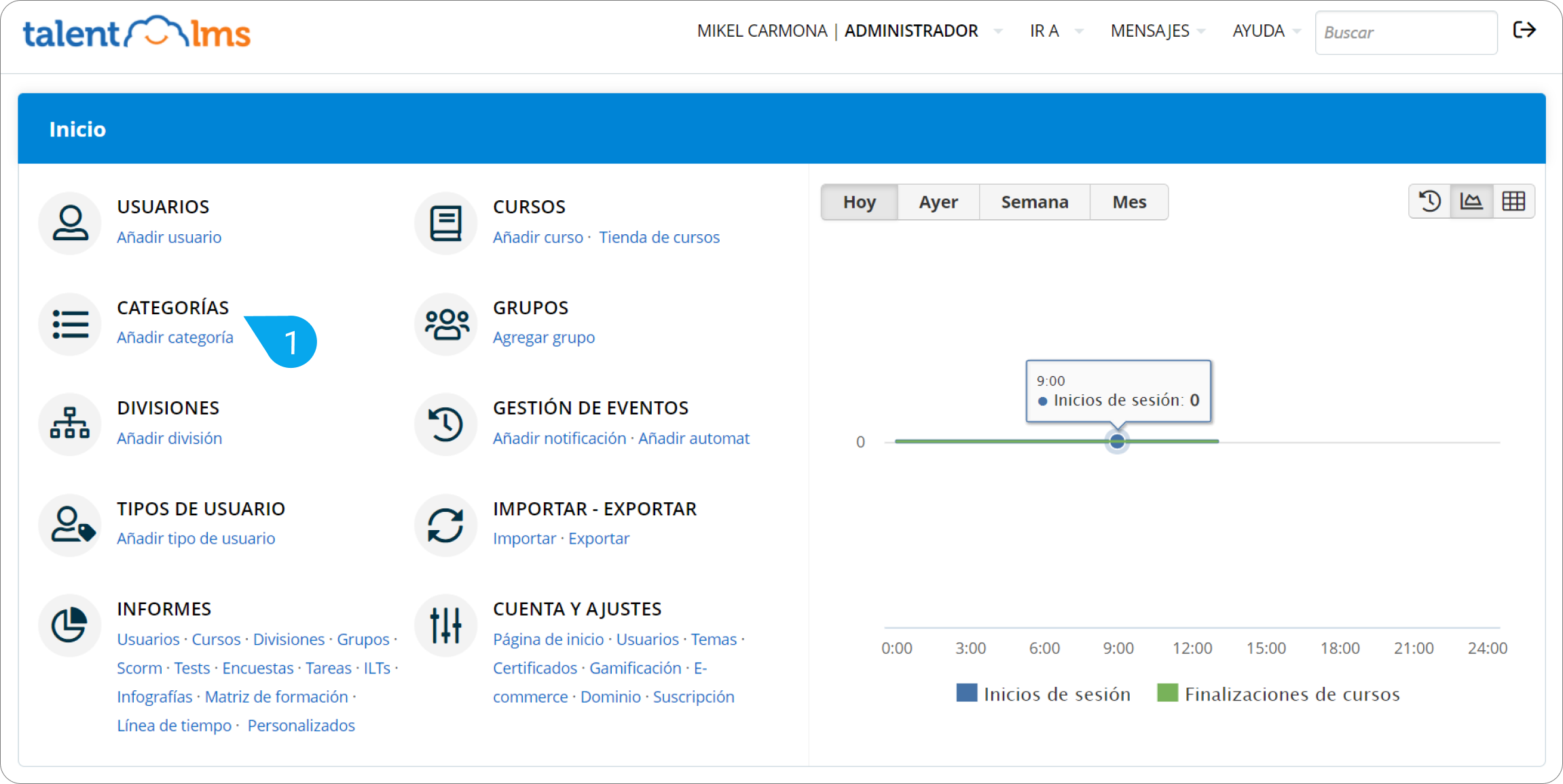The height and width of the screenshot is (784, 1563).
Task: Open the Encuestas report link
Action: coord(258,668)
